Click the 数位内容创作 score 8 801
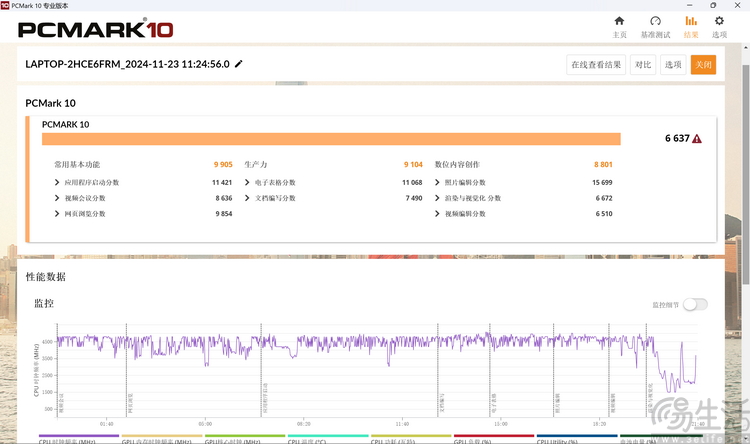This screenshot has height=444, width=750. pos(603,165)
